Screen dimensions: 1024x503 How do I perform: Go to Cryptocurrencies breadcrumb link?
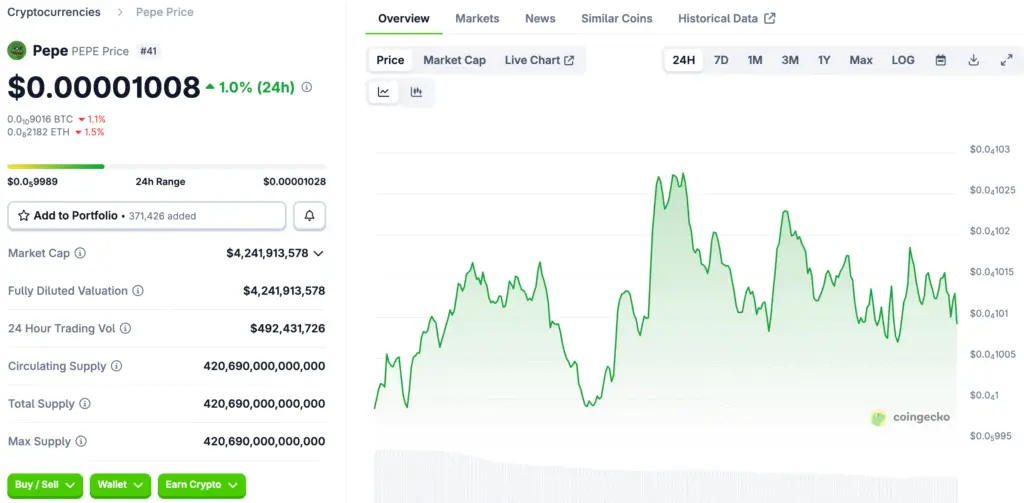(54, 12)
